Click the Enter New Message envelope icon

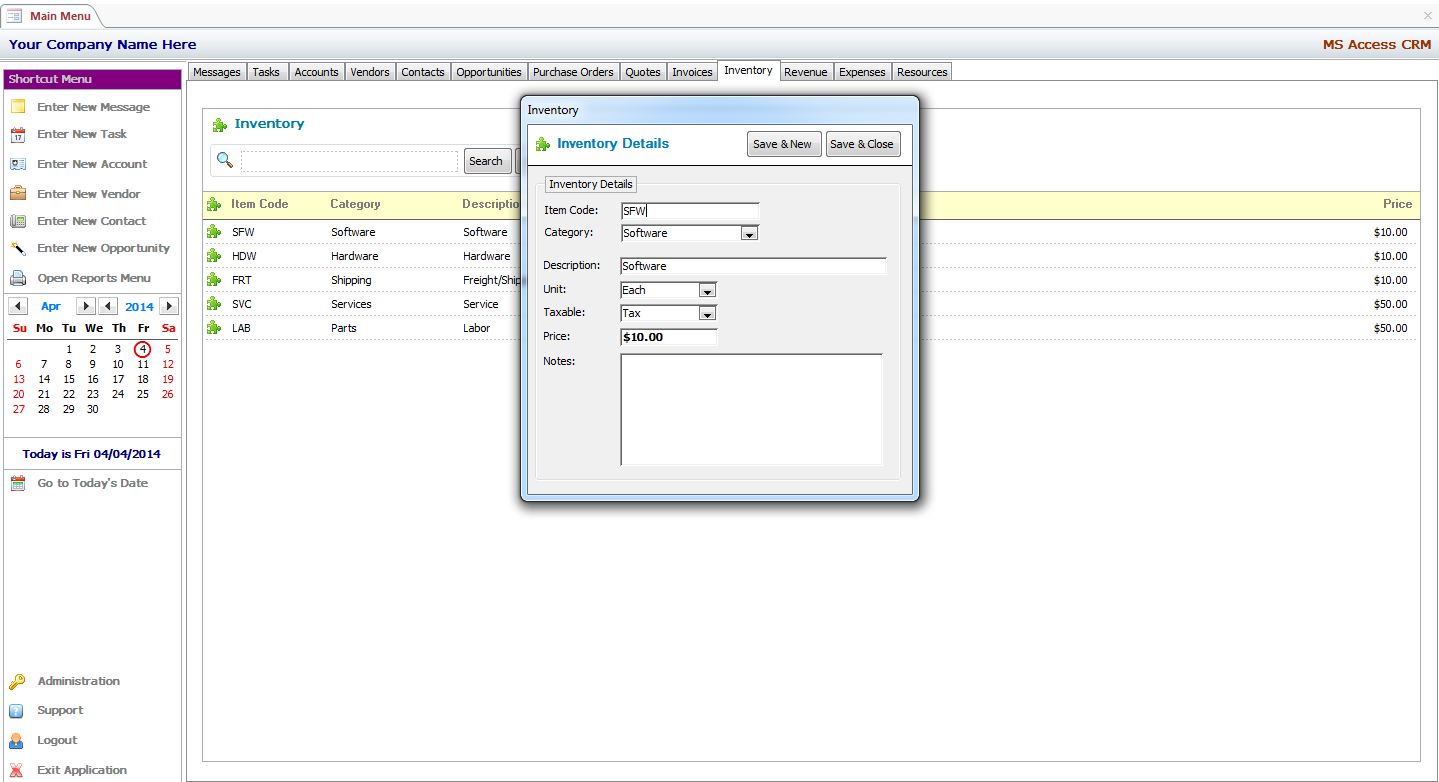pos(17,107)
